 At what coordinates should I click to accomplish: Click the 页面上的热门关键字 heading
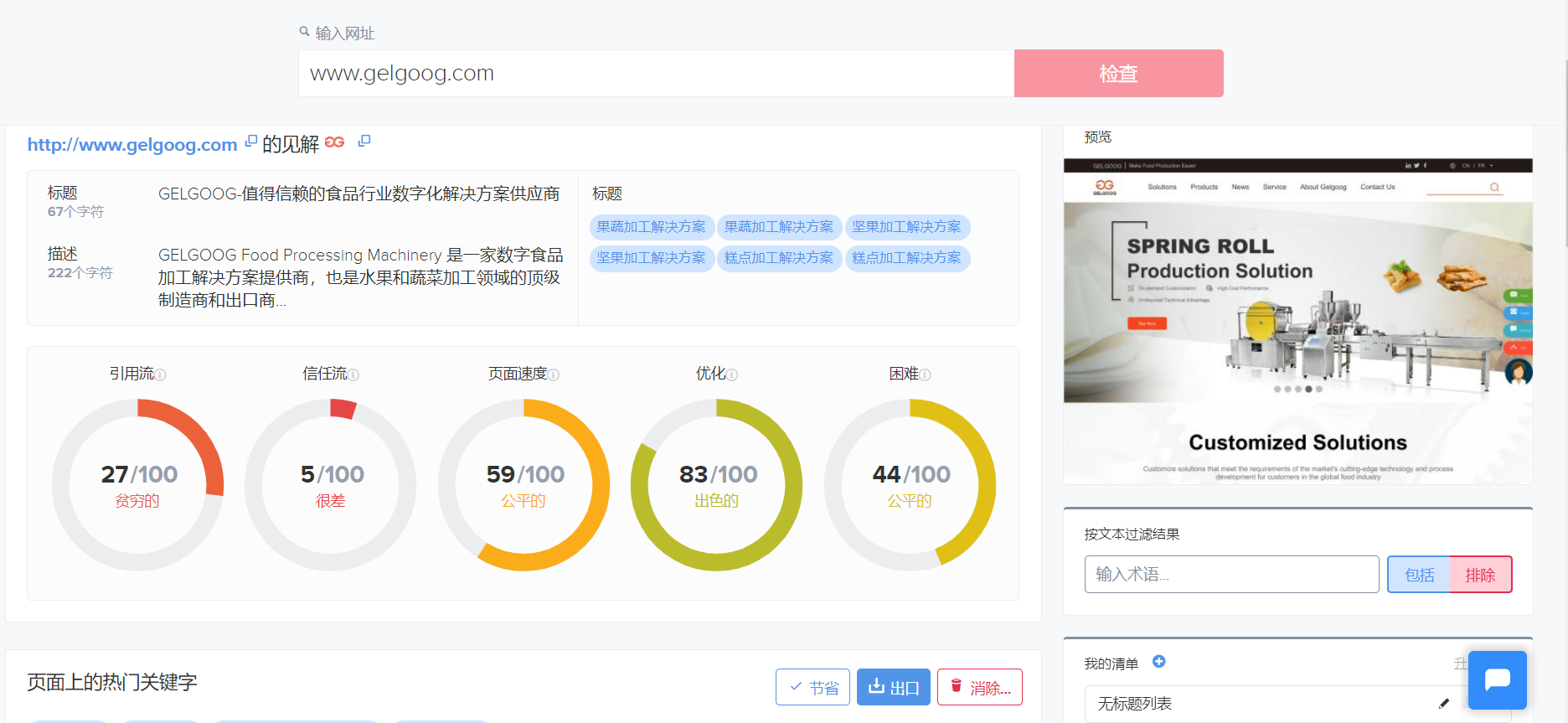pos(112,682)
